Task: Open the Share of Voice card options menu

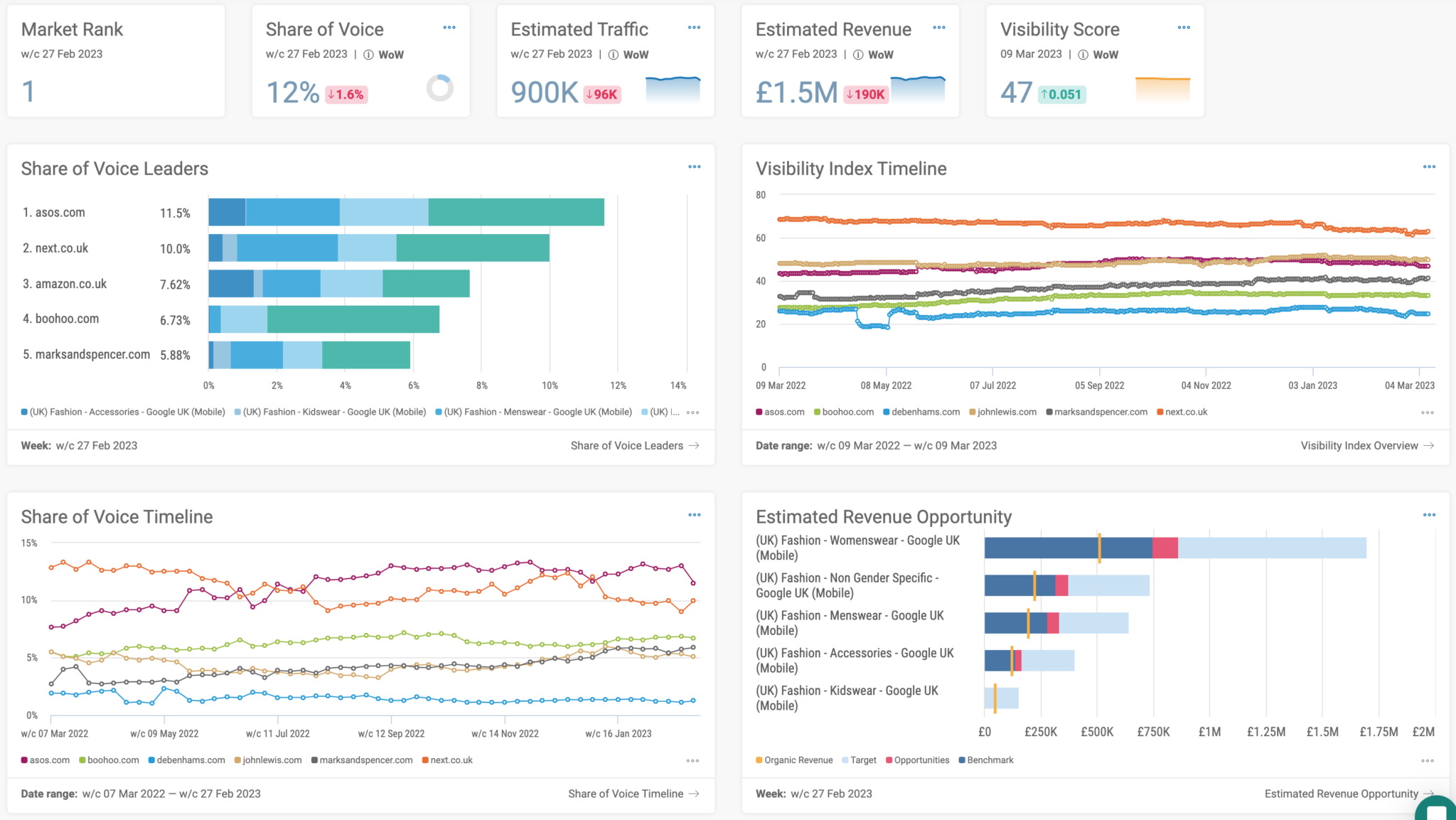Action: (x=449, y=27)
